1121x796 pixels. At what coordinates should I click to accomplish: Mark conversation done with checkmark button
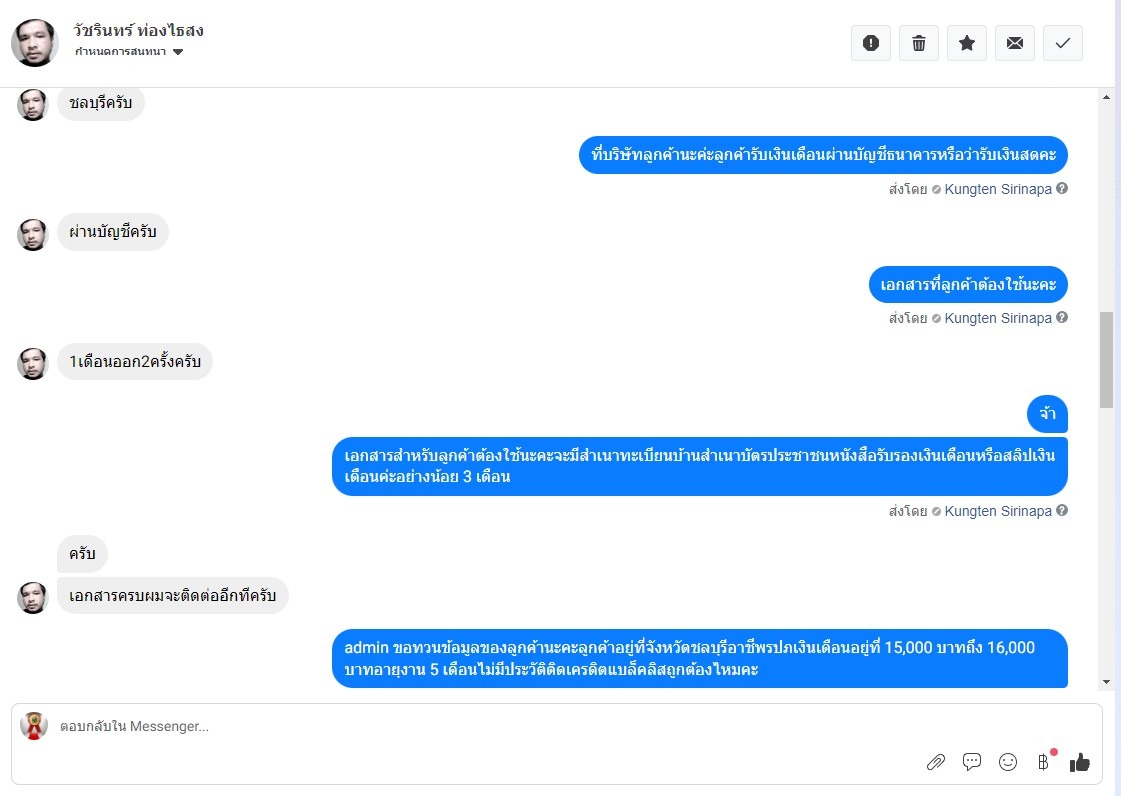click(x=1062, y=43)
